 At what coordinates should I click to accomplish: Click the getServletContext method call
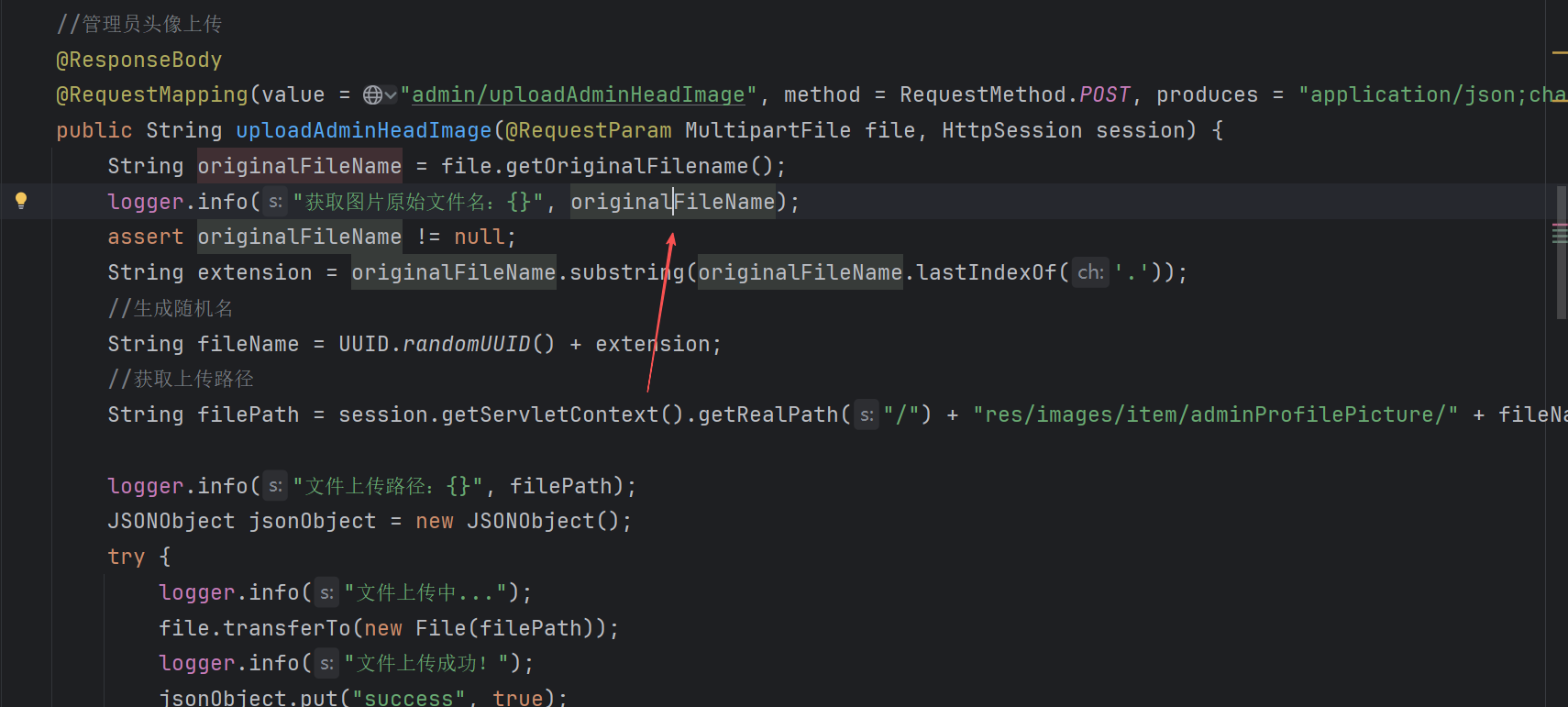click(x=550, y=414)
